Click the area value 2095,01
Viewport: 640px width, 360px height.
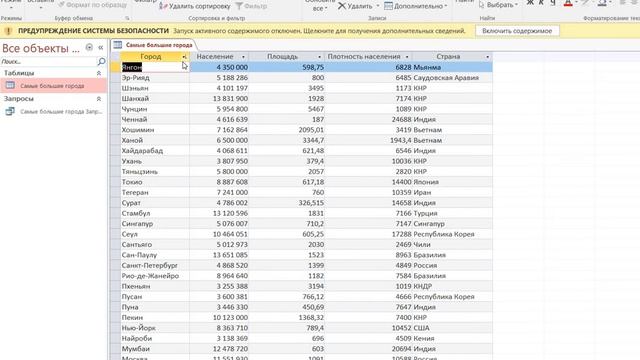[x=287, y=130]
